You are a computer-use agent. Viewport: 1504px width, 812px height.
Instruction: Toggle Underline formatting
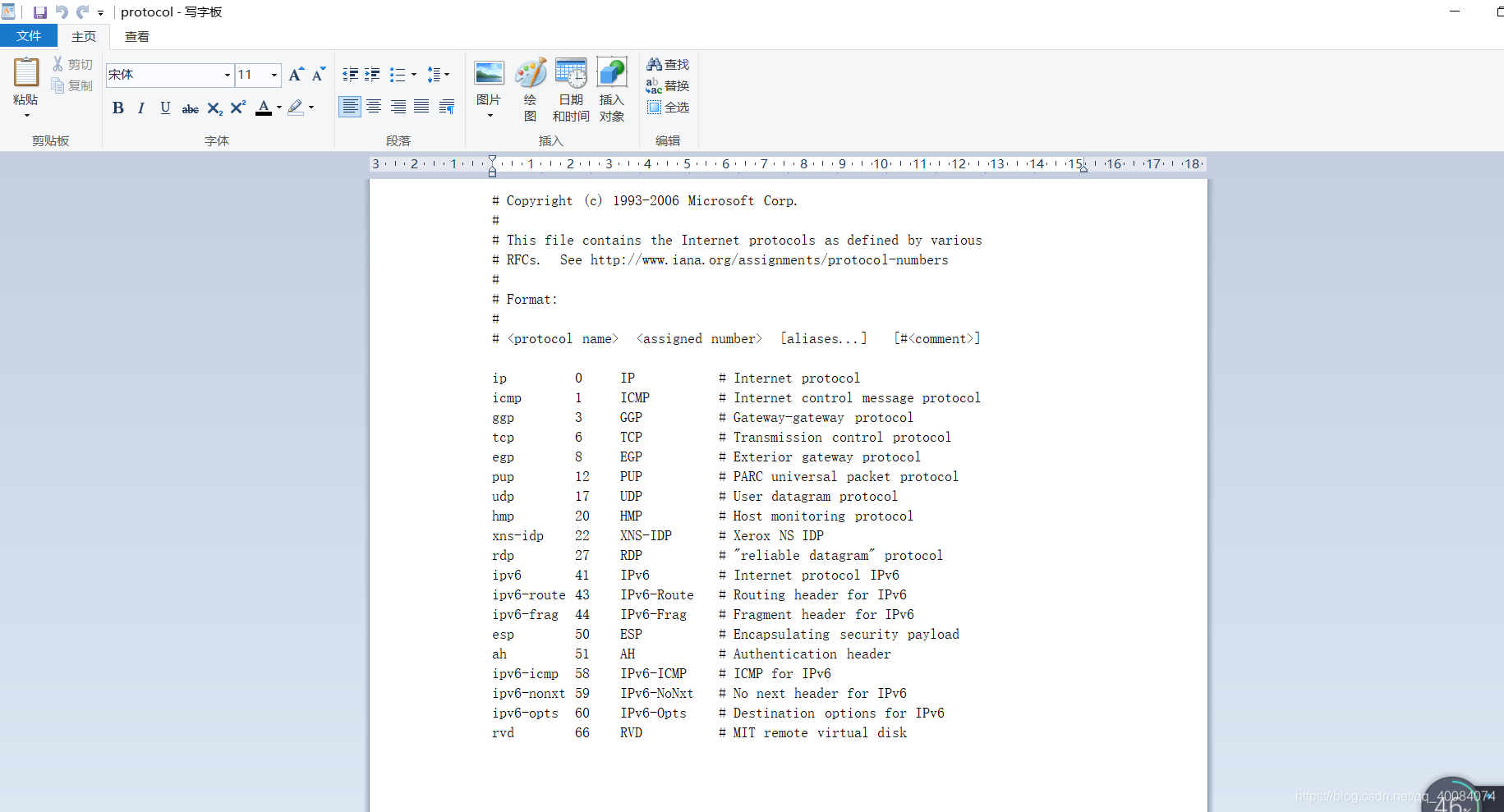[x=165, y=108]
